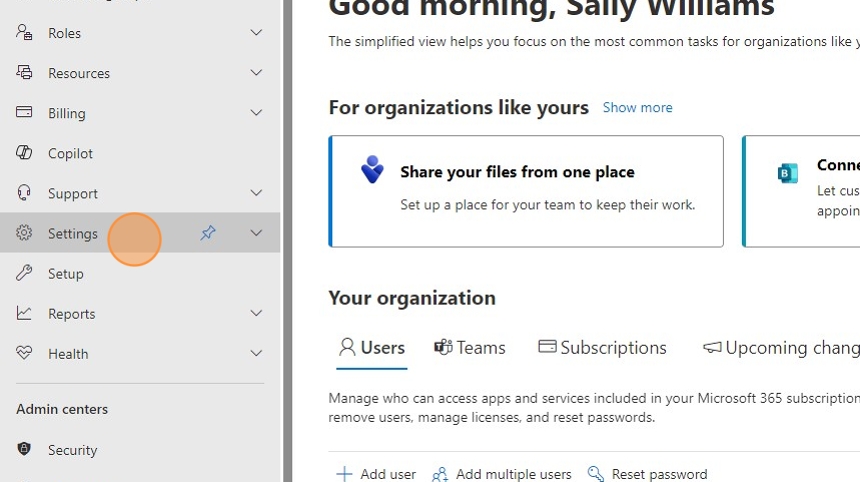Open the Roles navigation item
Image resolution: width=860 pixels, height=482 pixels.
[140, 32]
